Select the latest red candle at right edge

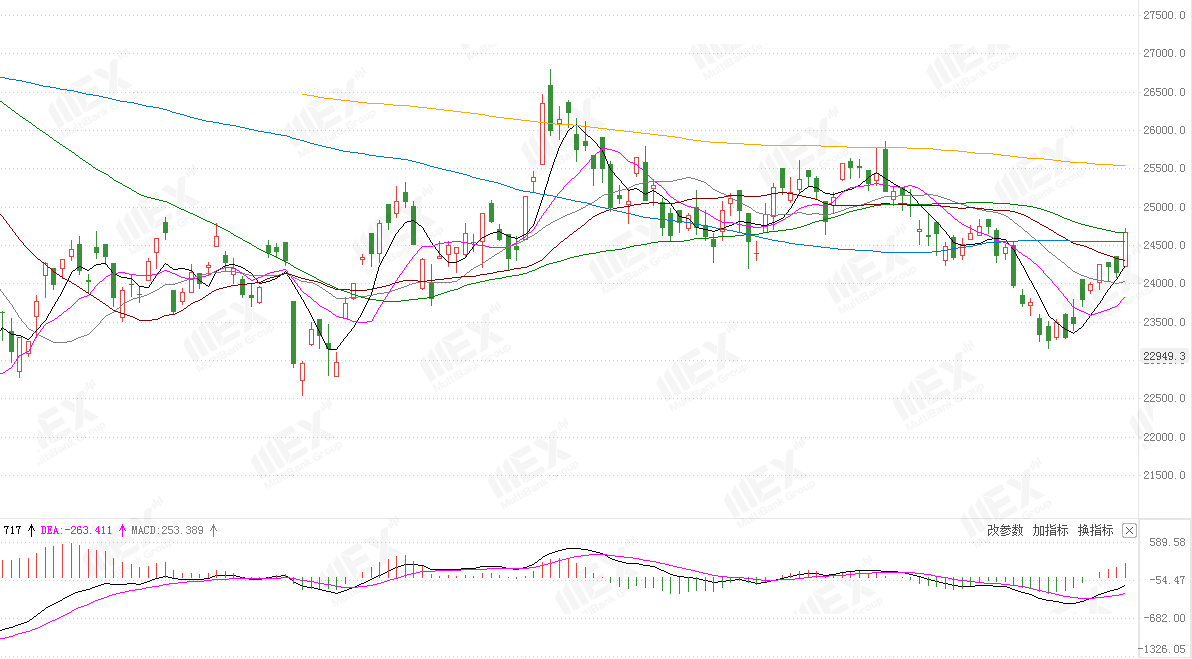tap(1126, 249)
